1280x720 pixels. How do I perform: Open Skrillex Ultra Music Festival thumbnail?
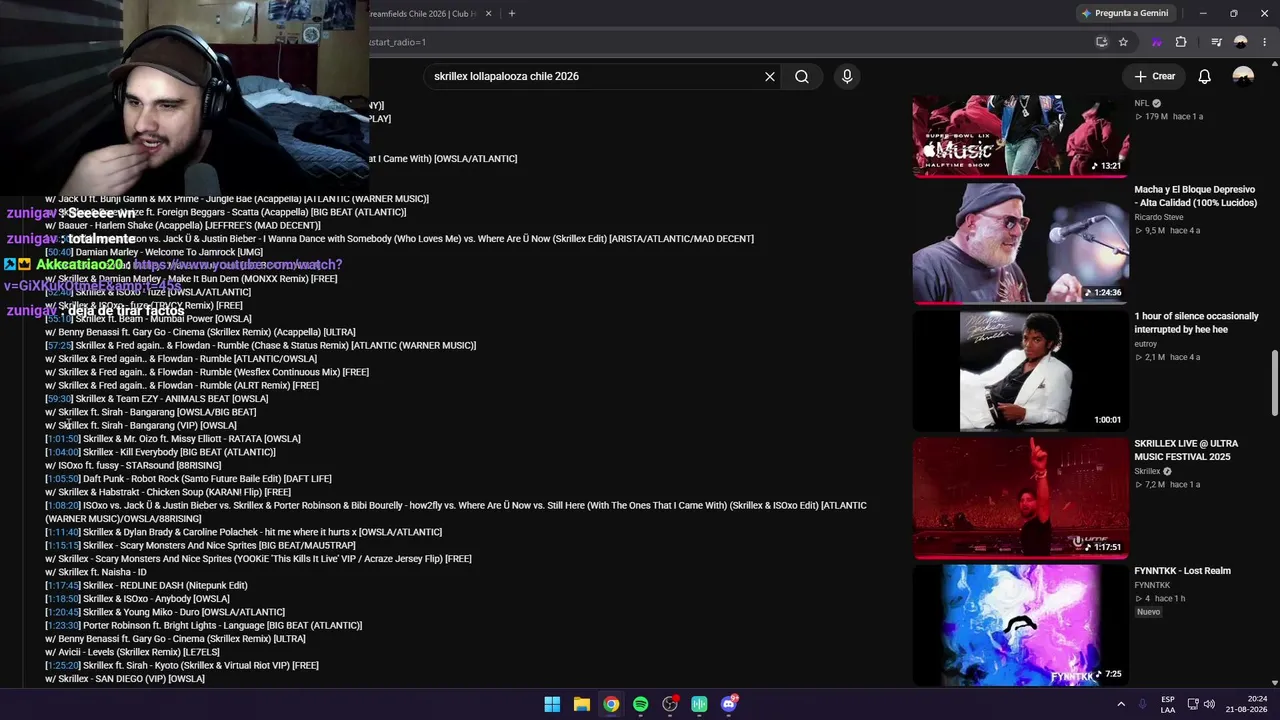click(1020, 498)
